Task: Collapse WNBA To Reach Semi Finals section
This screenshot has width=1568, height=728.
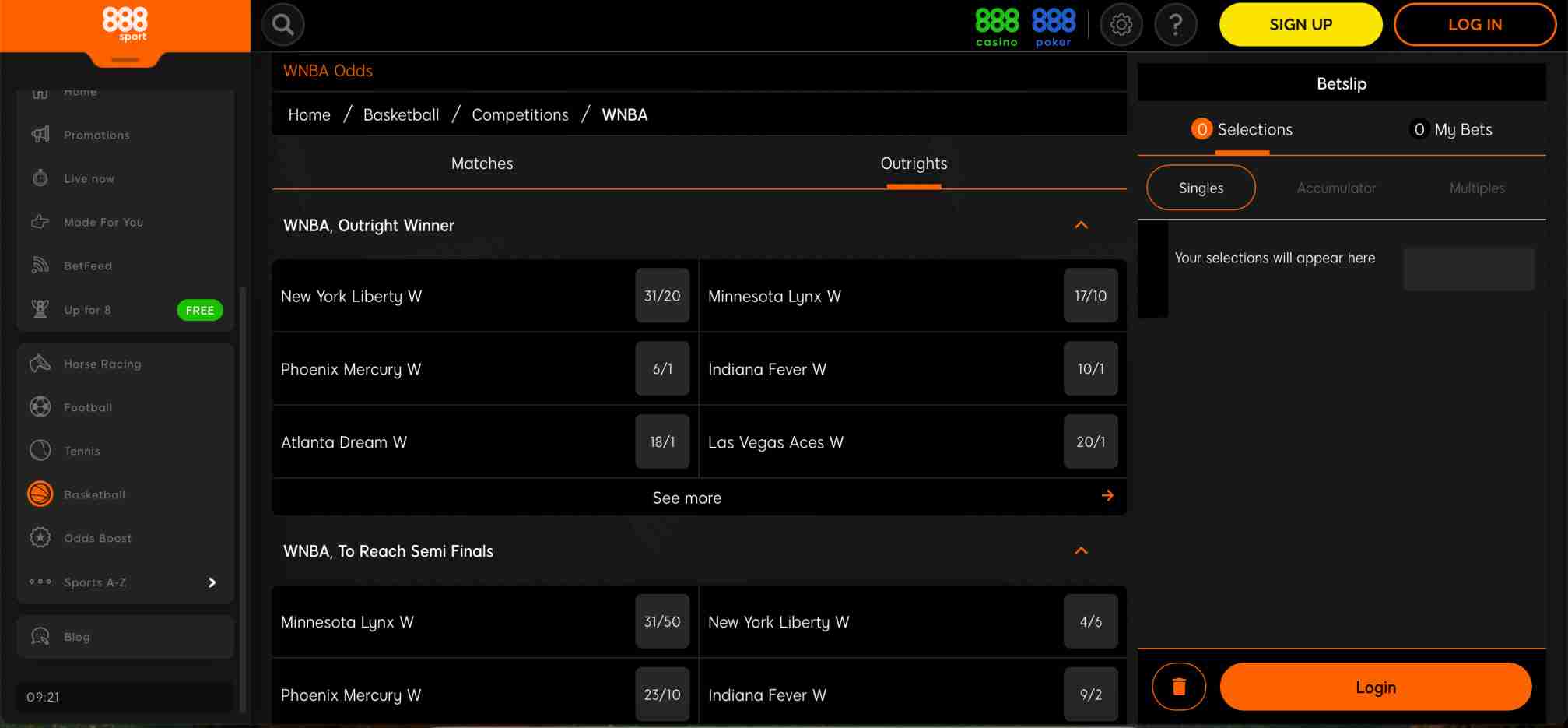Action: pyautogui.click(x=1081, y=551)
